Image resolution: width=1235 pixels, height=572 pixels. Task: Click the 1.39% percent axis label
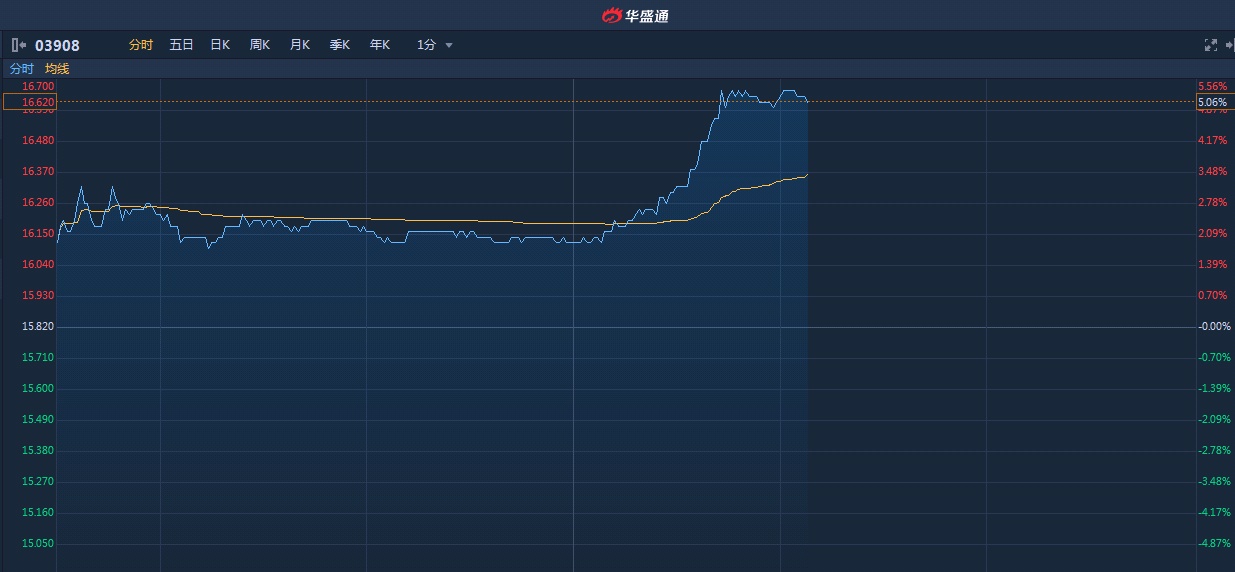tap(1212, 265)
